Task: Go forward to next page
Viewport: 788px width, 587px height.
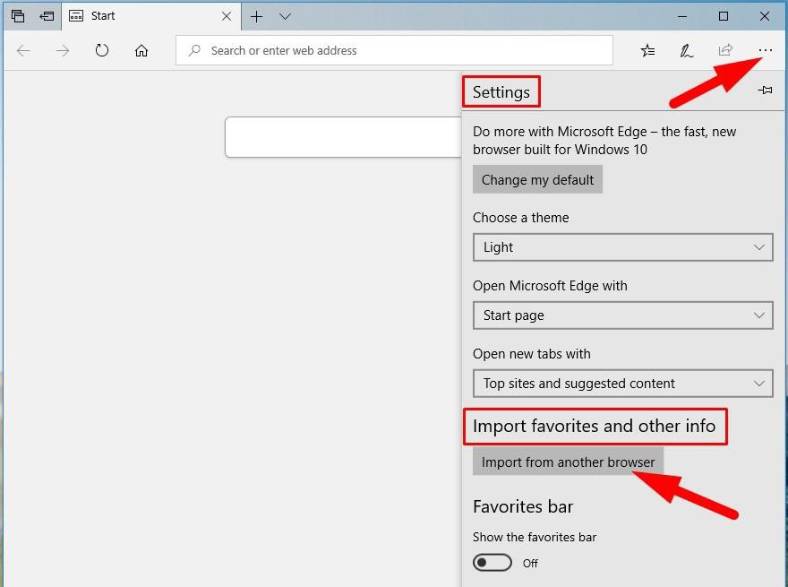Action: 63,50
